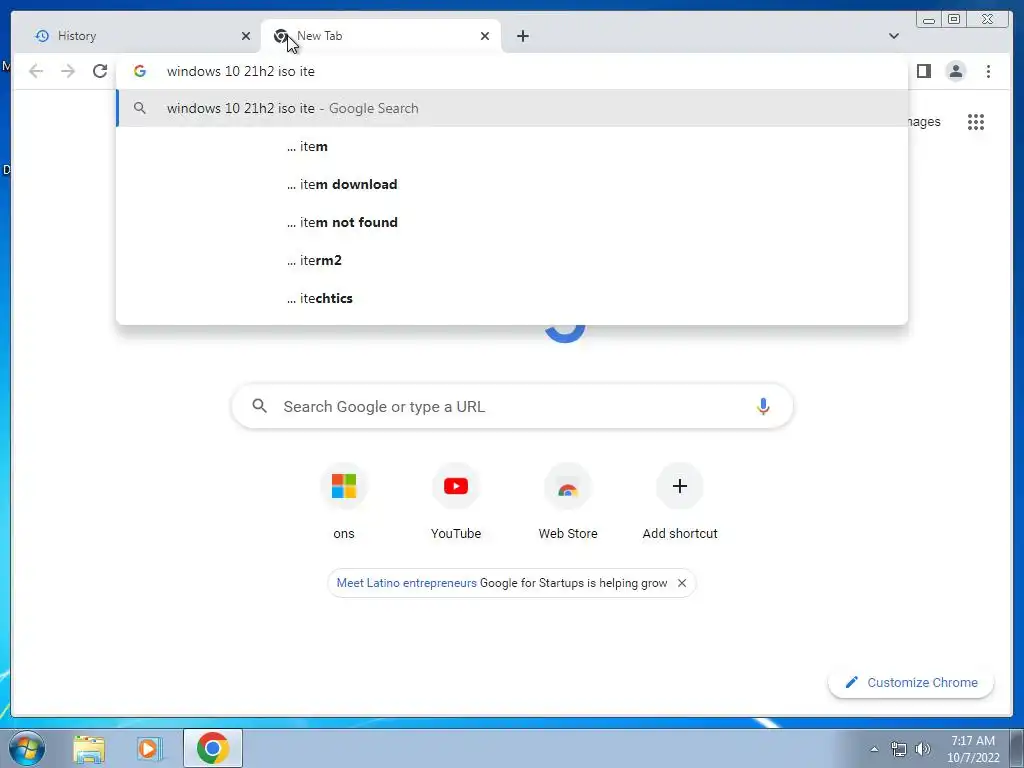Choose the '... iterm2' suggestion
The height and width of the screenshot is (768, 1024).
tap(512, 260)
